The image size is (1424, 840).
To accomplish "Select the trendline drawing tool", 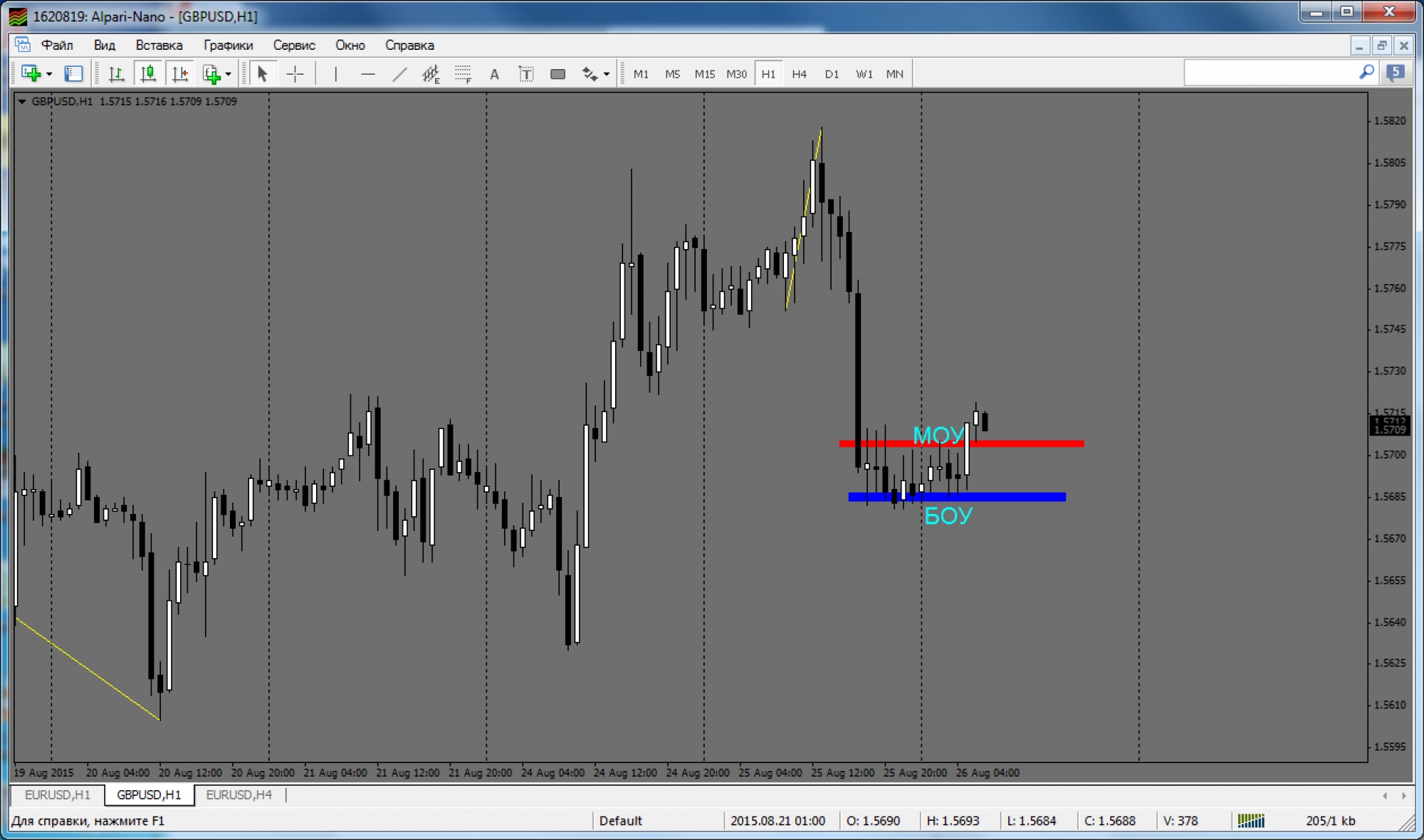I will point(399,74).
